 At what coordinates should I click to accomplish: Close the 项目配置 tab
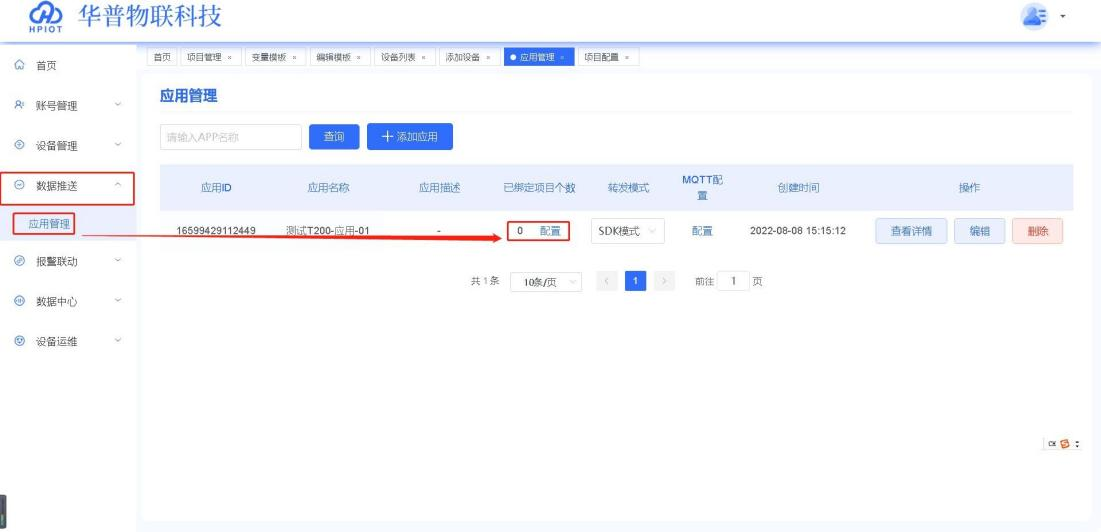[627, 58]
